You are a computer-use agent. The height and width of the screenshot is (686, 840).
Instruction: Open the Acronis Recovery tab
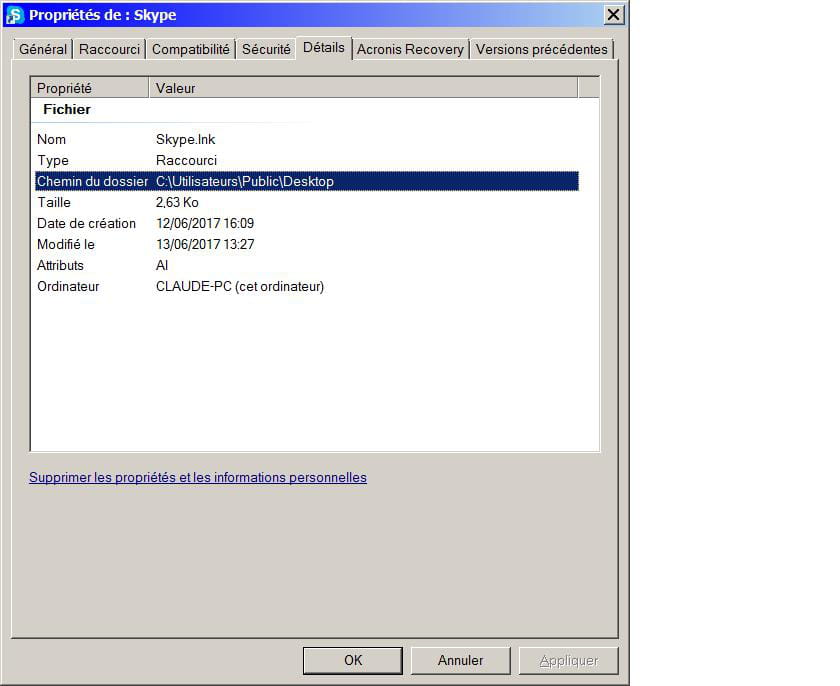tap(410, 49)
